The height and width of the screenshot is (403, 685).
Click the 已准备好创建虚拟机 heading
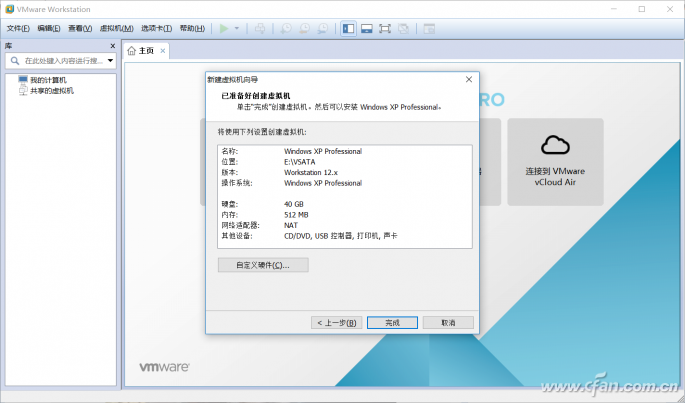pos(256,96)
